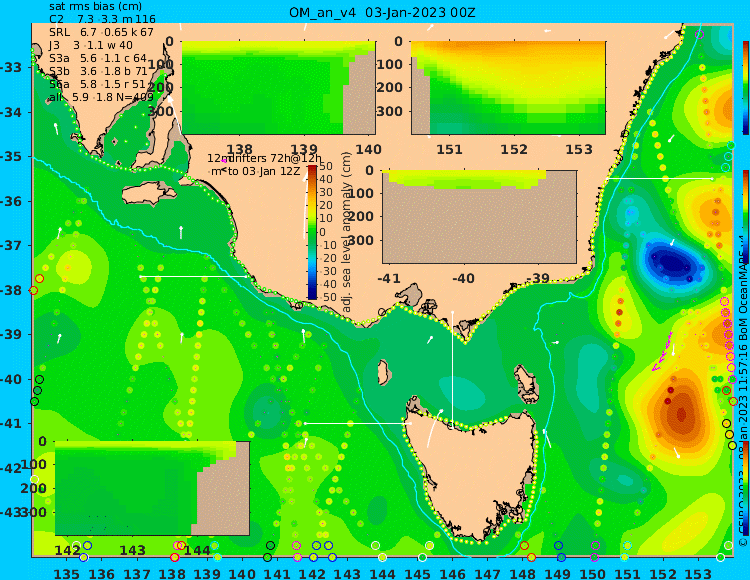Pick the dark blue bottom of the anomaly colorbar
The width and height of the screenshot is (750, 580).
pyautogui.click(x=312, y=297)
